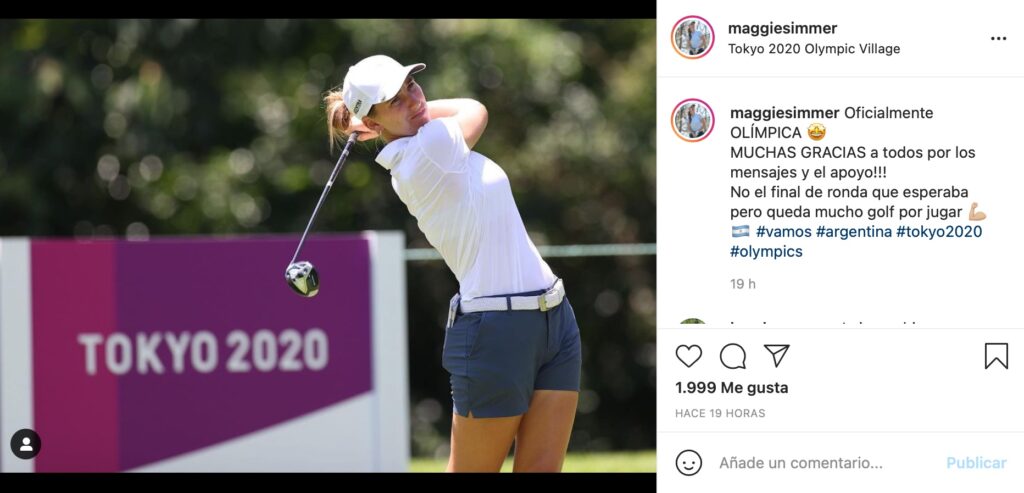
Task: Show tagged people icon on photo
Action: [25, 444]
